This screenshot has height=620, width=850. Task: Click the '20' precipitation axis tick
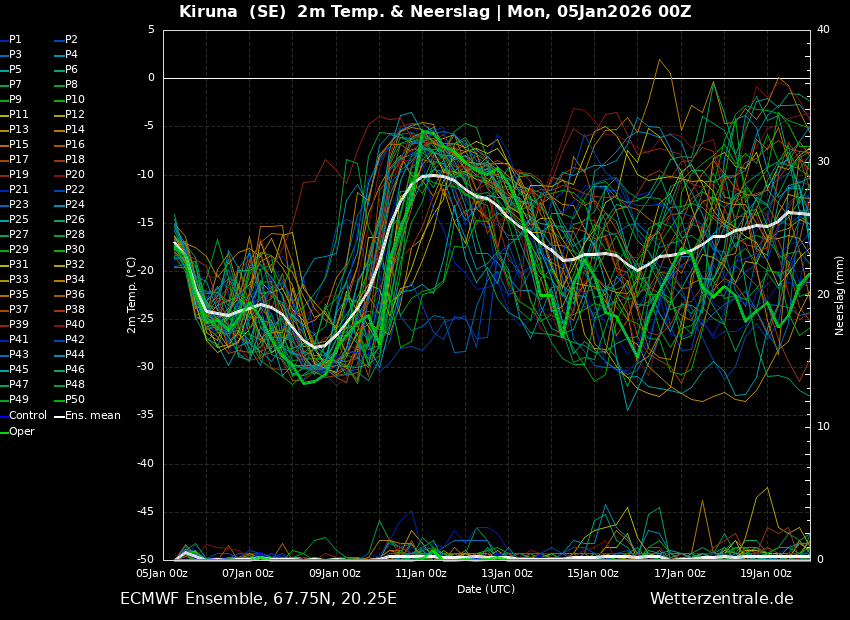point(823,294)
